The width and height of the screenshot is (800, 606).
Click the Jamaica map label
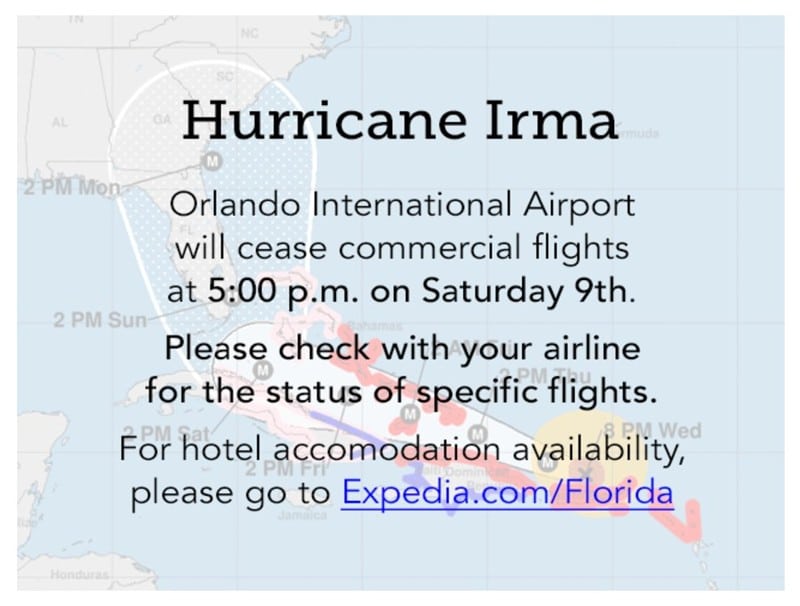point(302,515)
